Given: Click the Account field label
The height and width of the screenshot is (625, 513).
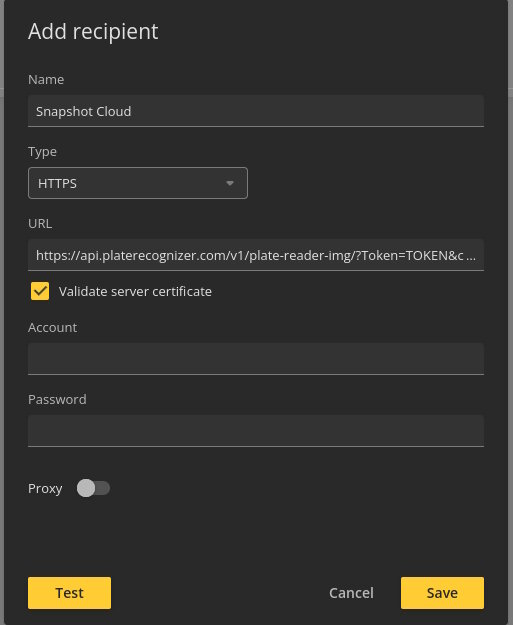Looking at the screenshot, I should pyautogui.click(x=52, y=327).
